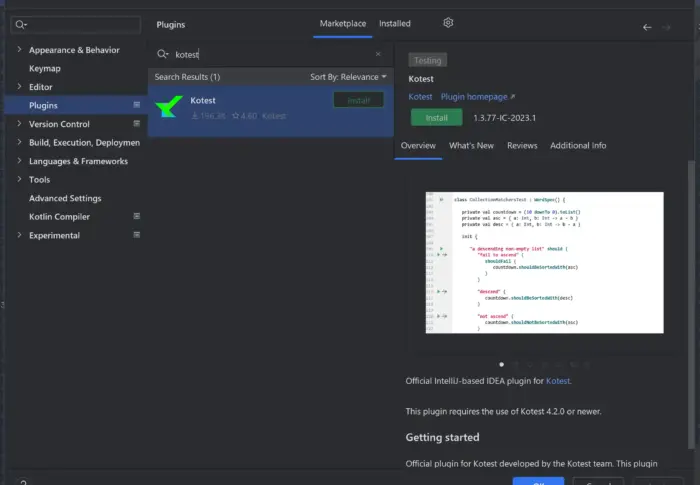Screen dimensions: 700x485
Task: Open the Overview tab
Action: (x=418, y=146)
